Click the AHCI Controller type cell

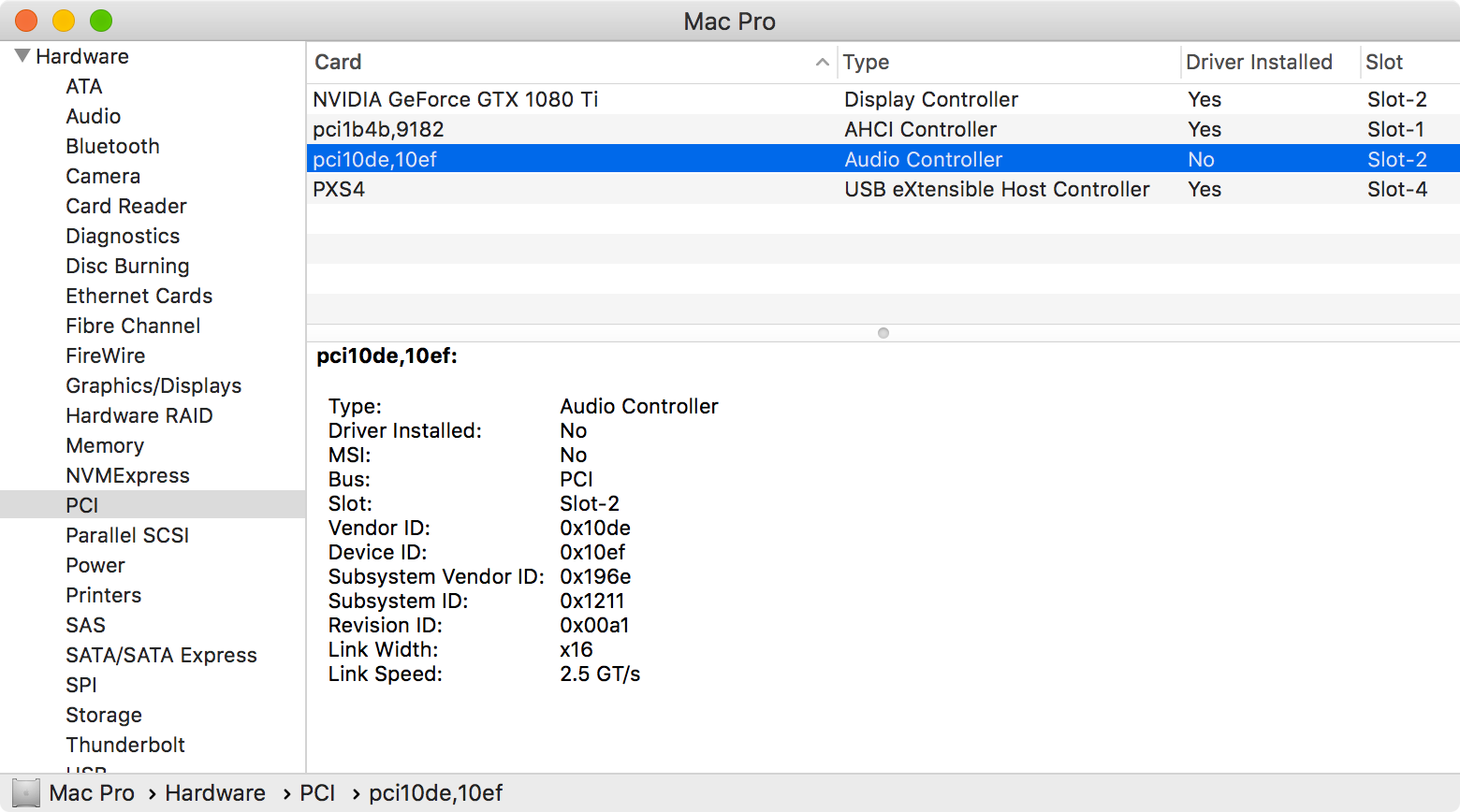click(x=921, y=129)
